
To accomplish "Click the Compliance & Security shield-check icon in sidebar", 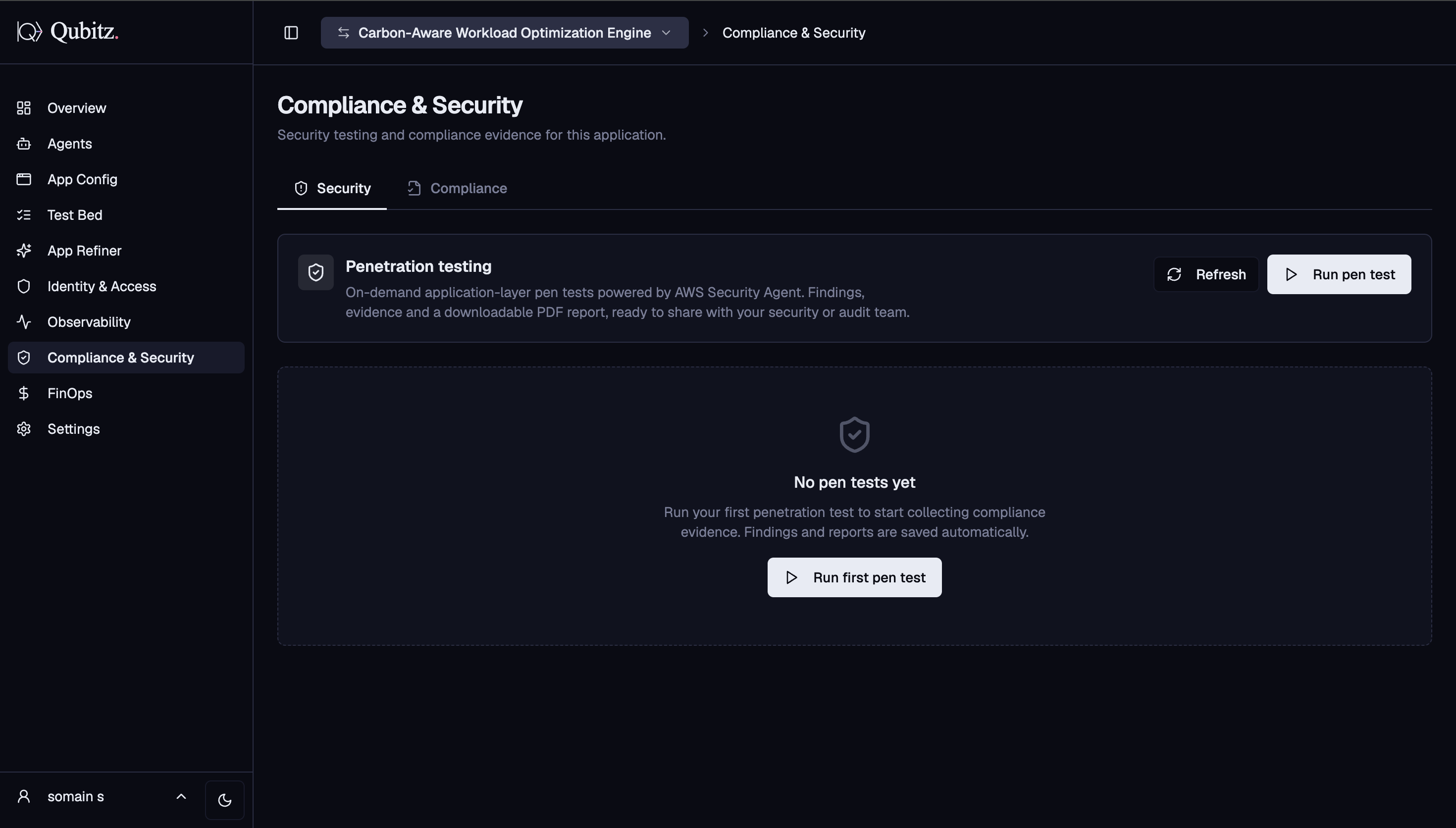I will pos(23,358).
